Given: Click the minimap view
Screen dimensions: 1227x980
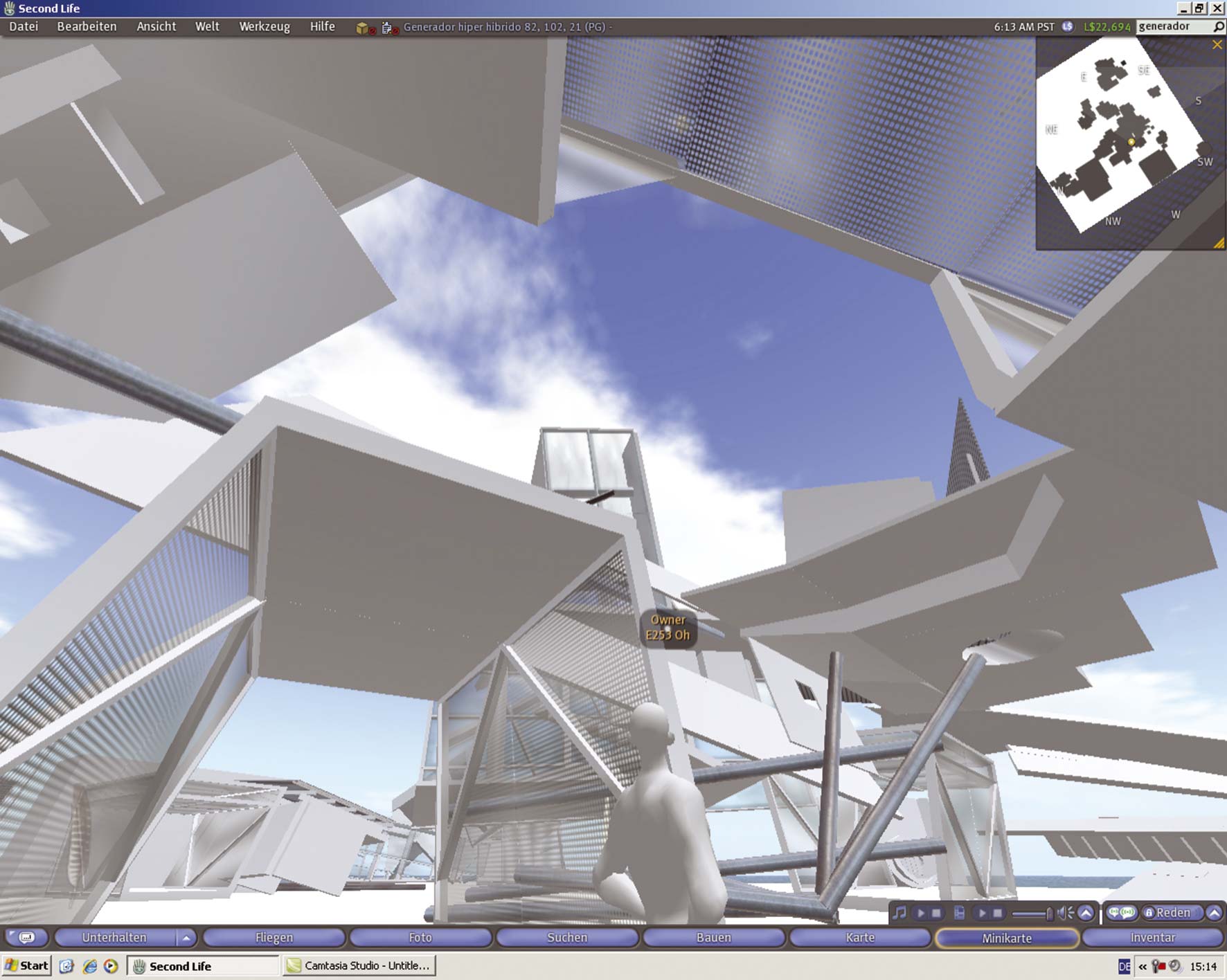Looking at the screenshot, I should tap(1130, 143).
